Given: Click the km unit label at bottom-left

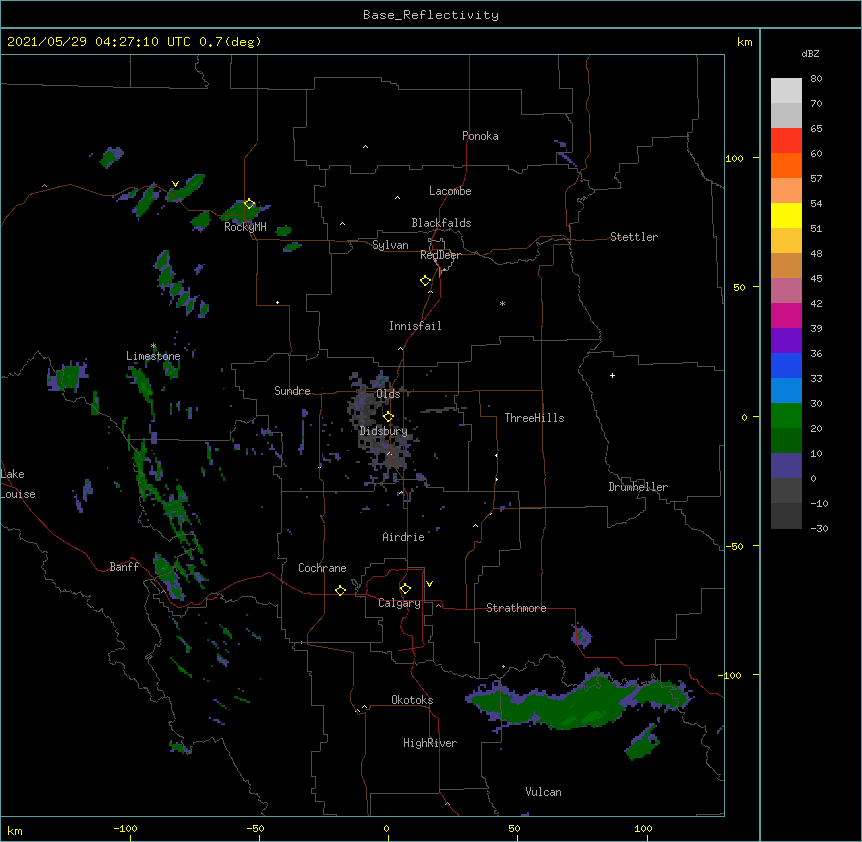Looking at the screenshot, I should 15,830.
